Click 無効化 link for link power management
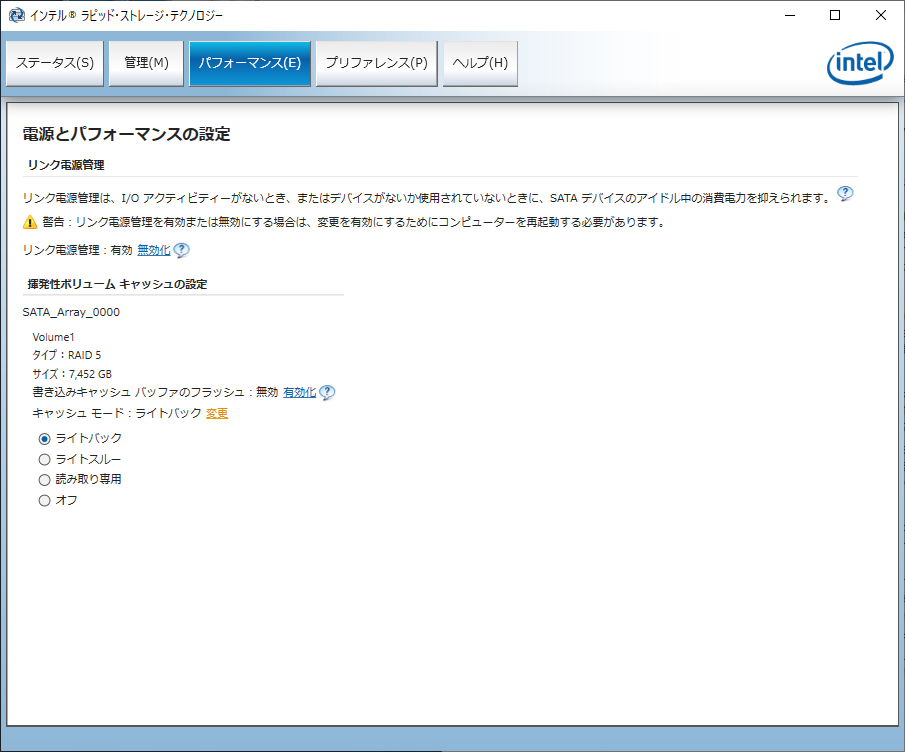The width and height of the screenshot is (905, 752). pos(154,250)
